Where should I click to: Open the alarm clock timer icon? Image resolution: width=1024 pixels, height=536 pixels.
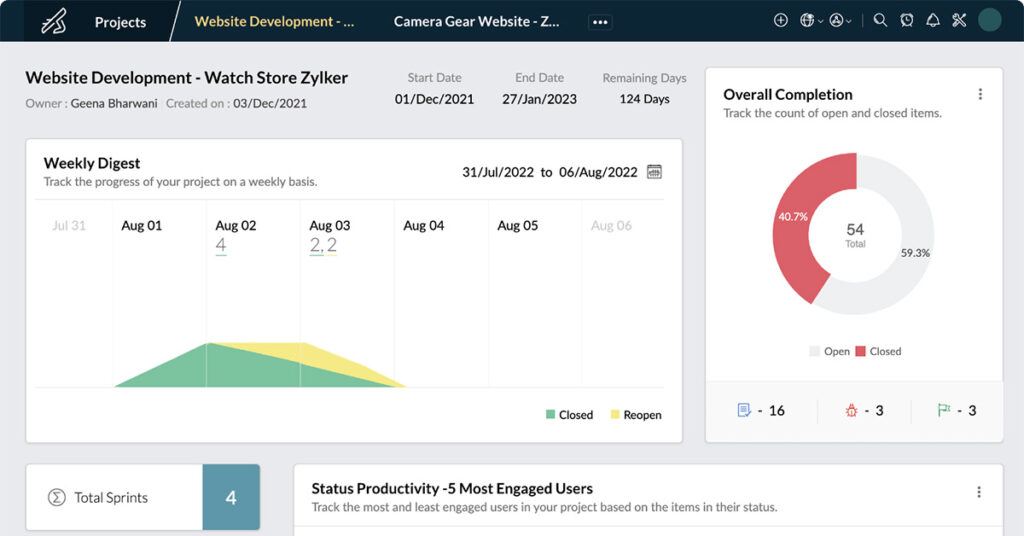click(x=906, y=21)
